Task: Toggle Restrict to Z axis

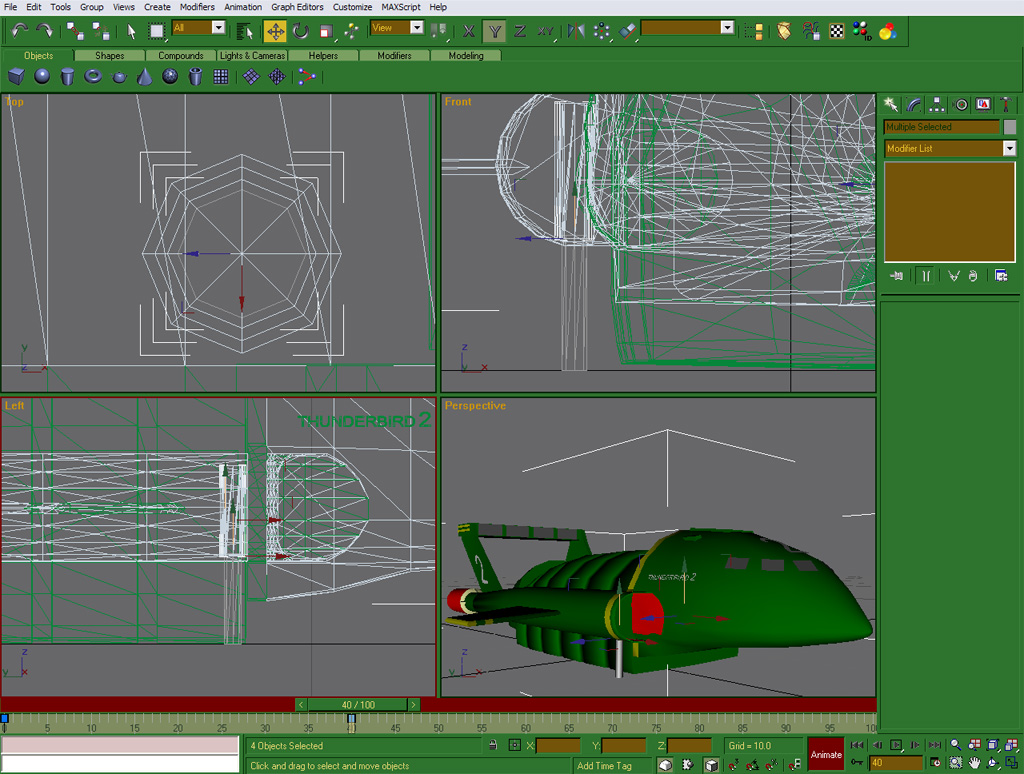Action: point(520,31)
